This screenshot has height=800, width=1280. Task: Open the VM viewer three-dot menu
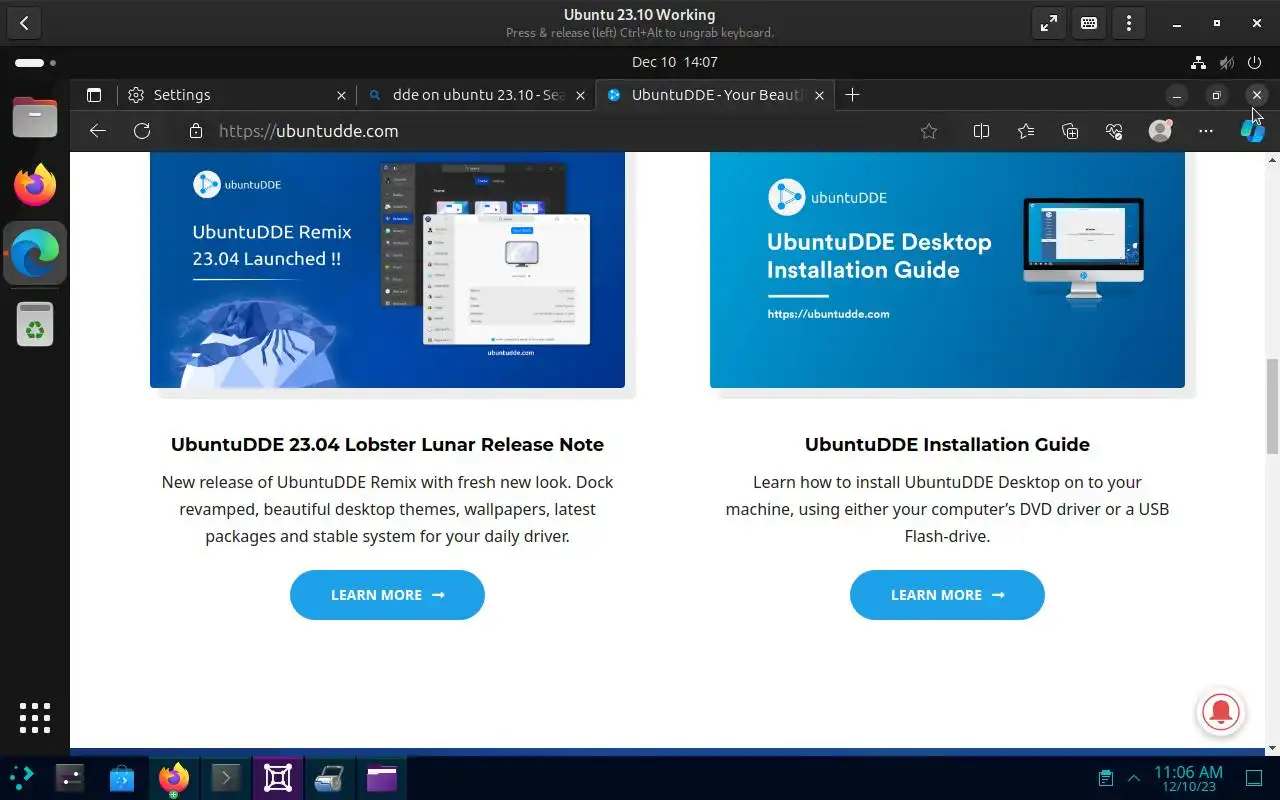click(x=1129, y=23)
